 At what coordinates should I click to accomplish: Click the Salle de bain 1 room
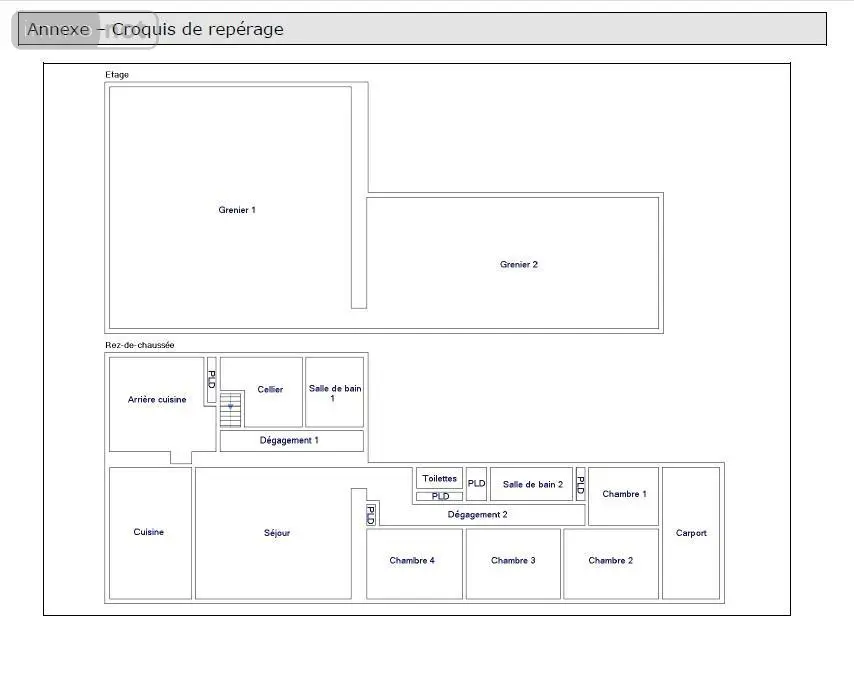(334, 392)
